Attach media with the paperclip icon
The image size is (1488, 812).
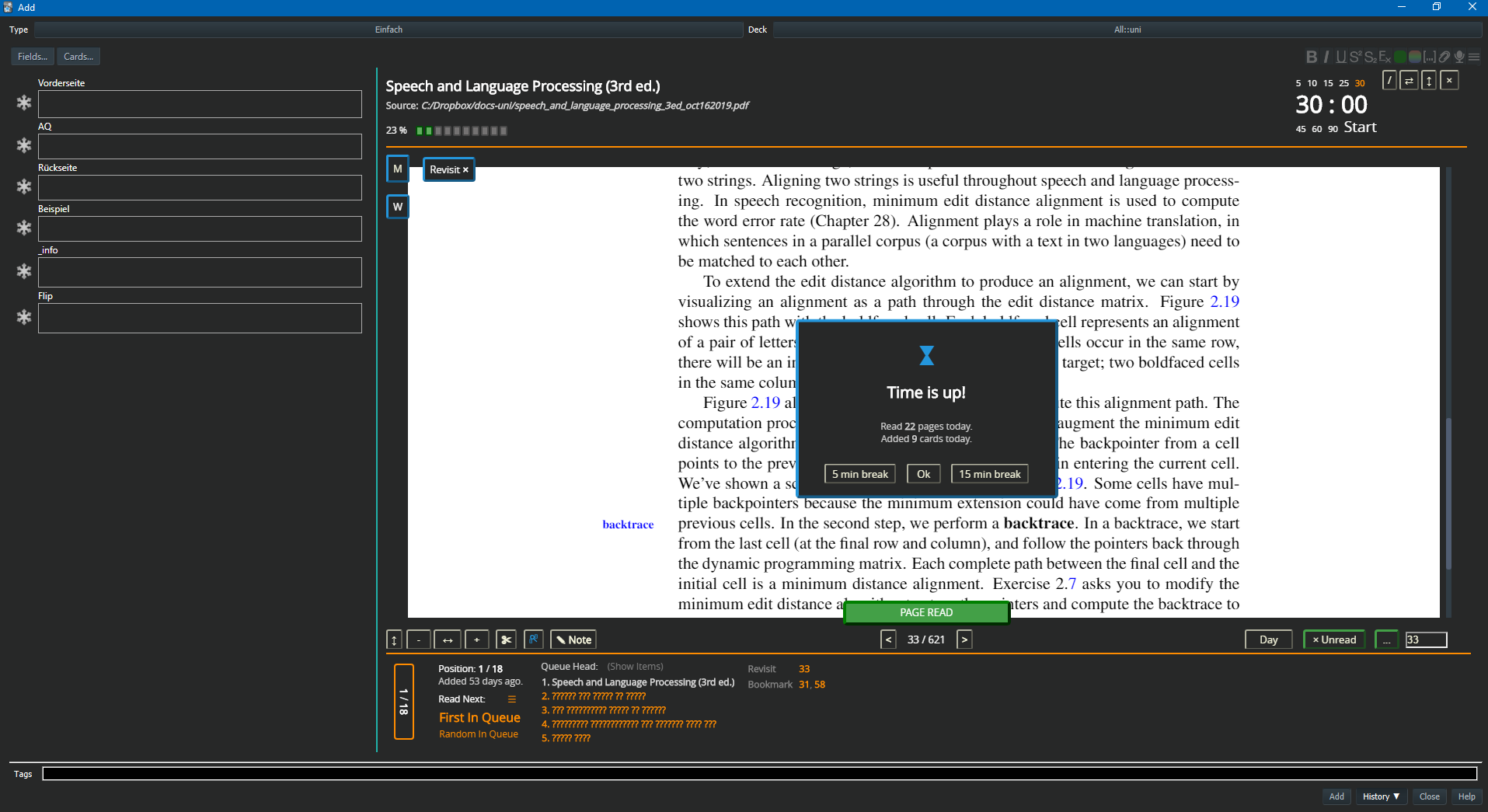coord(1444,57)
